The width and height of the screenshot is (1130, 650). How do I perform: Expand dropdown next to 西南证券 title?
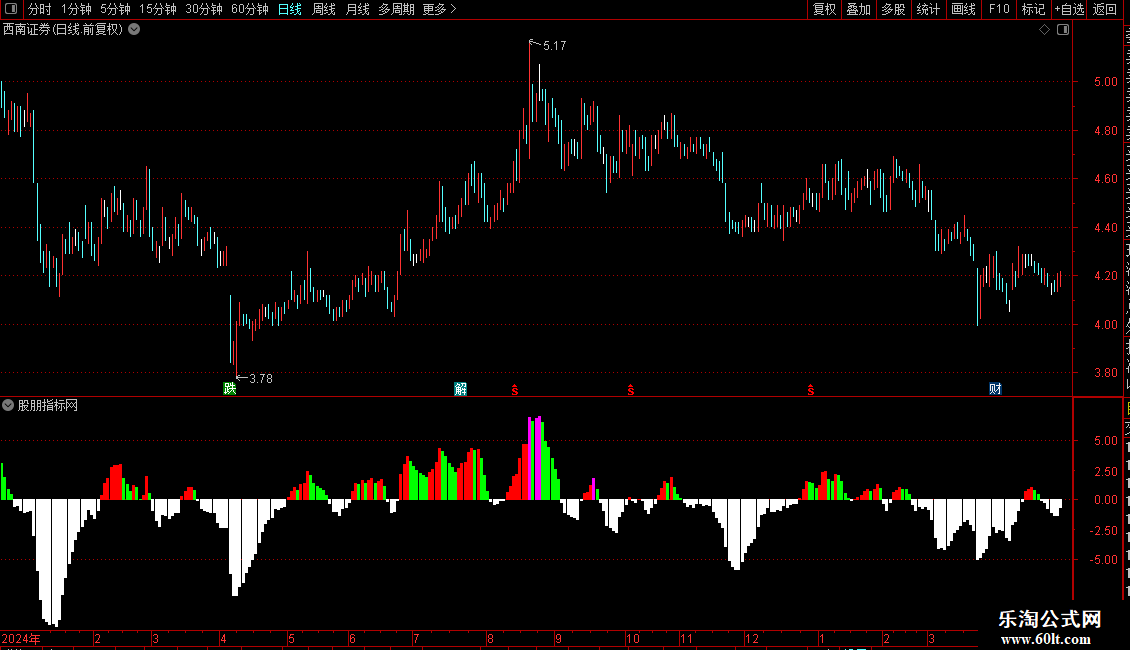pos(134,30)
